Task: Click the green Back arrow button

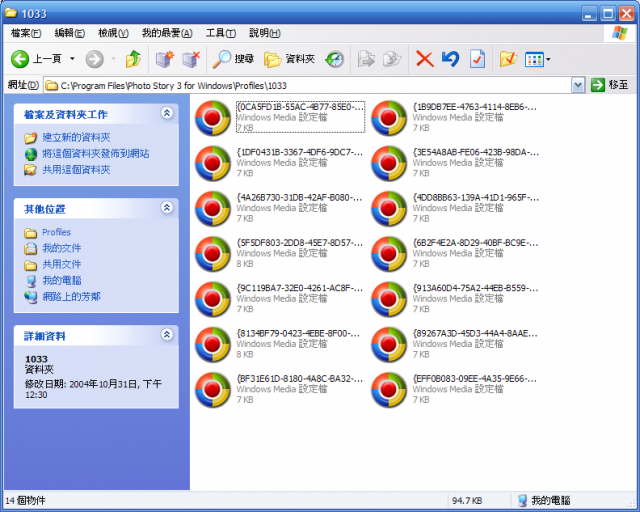Action: [20, 59]
